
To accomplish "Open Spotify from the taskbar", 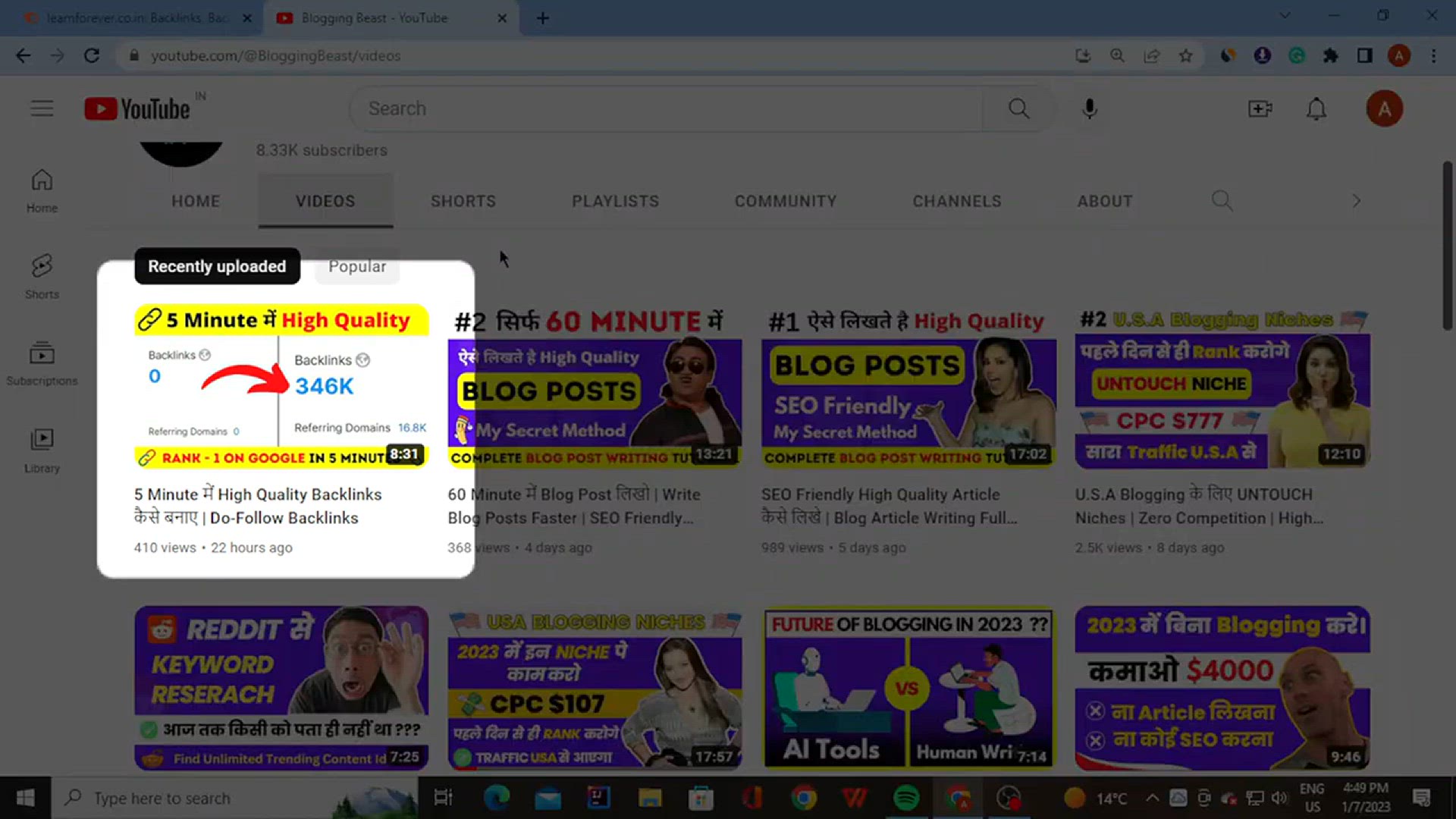I will tap(906, 798).
